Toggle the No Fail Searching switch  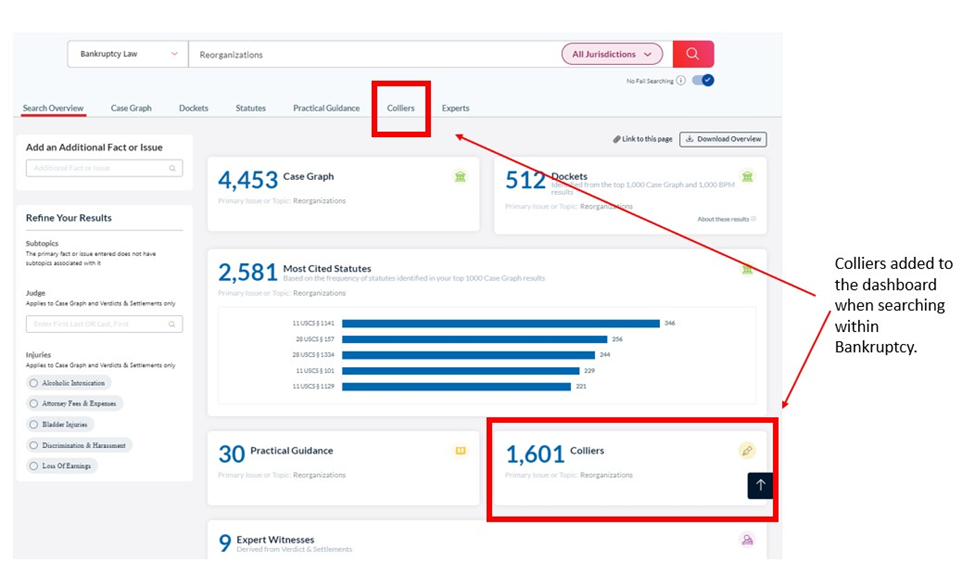coord(703,80)
